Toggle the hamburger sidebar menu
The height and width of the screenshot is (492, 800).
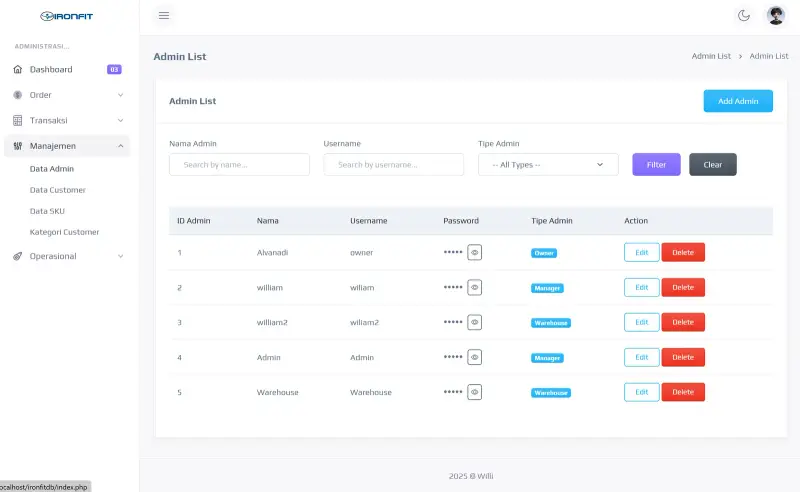tap(164, 15)
